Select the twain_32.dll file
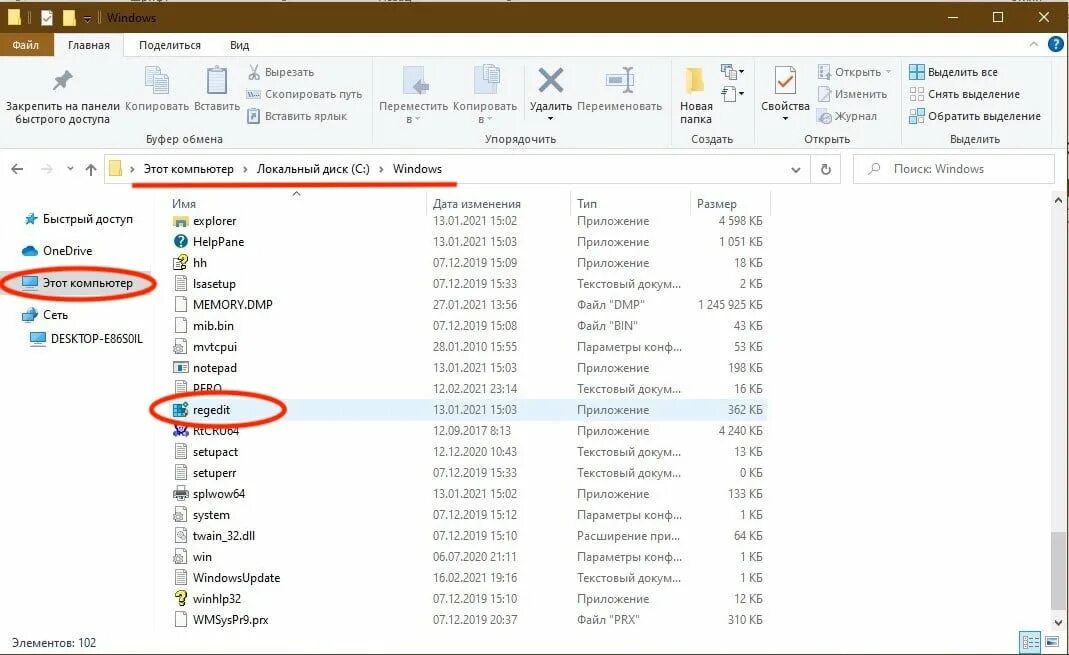Image resolution: width=1069 pixels, height=655 pixels. pos(224,536)
